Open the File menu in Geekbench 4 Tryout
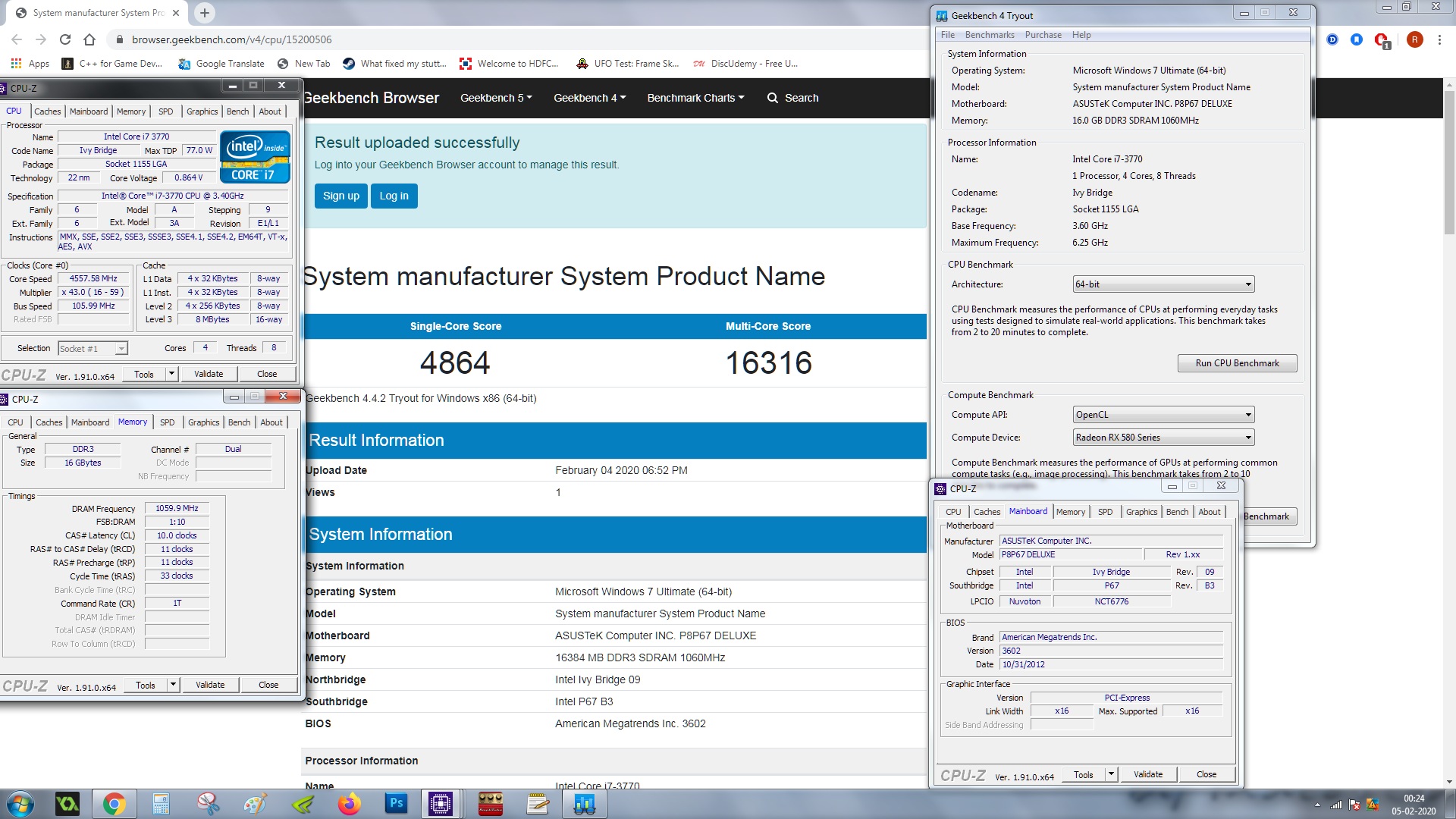 948,35
